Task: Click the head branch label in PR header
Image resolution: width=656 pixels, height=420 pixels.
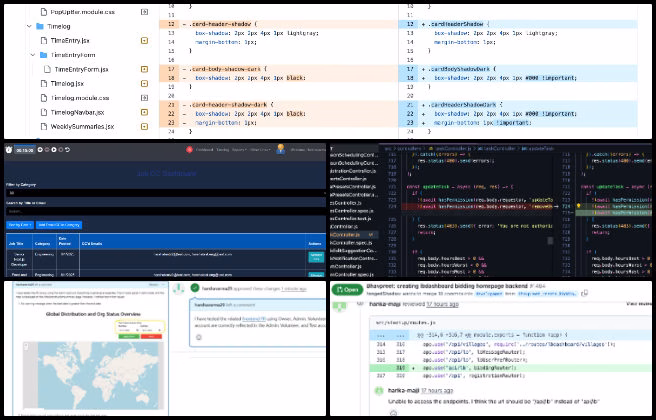Action: click(546, 294)
